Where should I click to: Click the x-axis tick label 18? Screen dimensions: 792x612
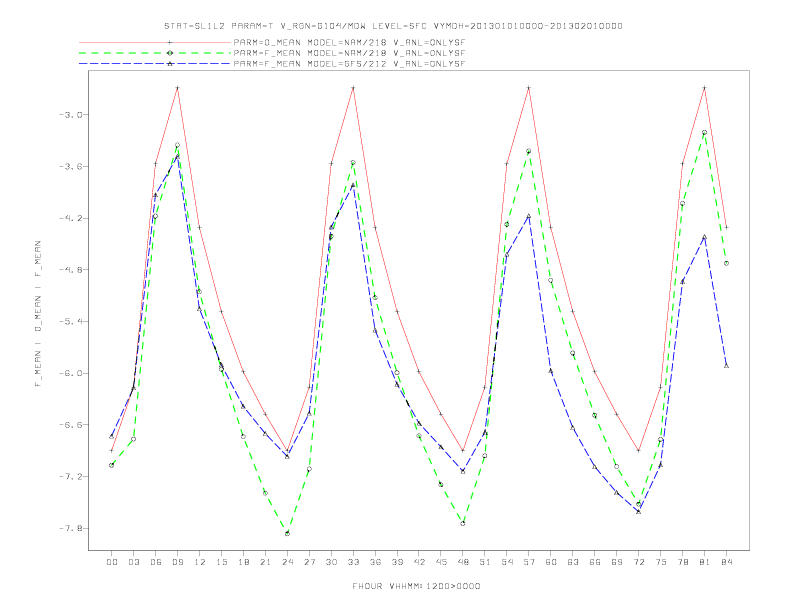(243, 562)
